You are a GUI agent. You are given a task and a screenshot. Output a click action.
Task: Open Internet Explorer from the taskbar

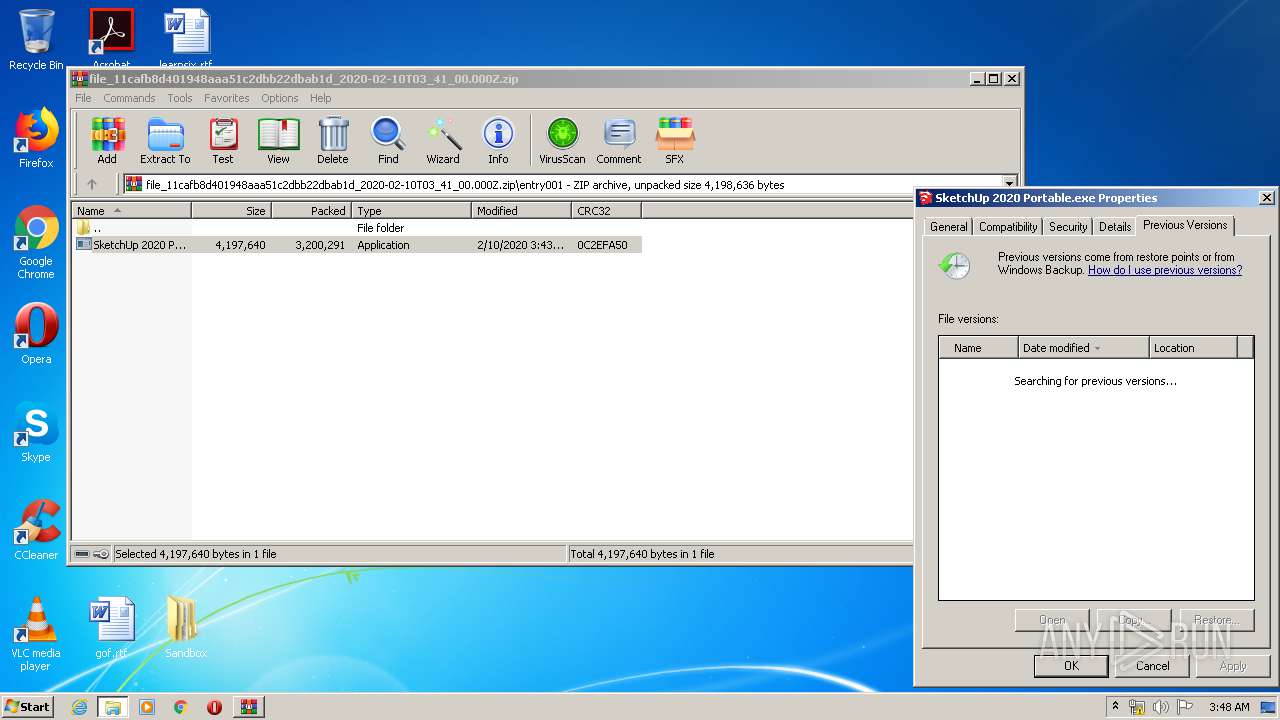click(79, 707)
